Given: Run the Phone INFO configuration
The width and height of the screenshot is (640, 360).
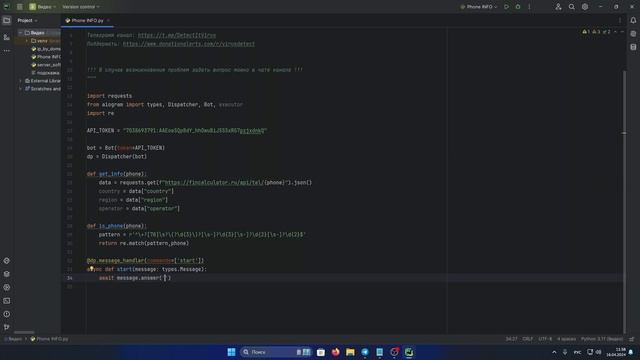Looking at the screenshot, I should click(507, 7).
